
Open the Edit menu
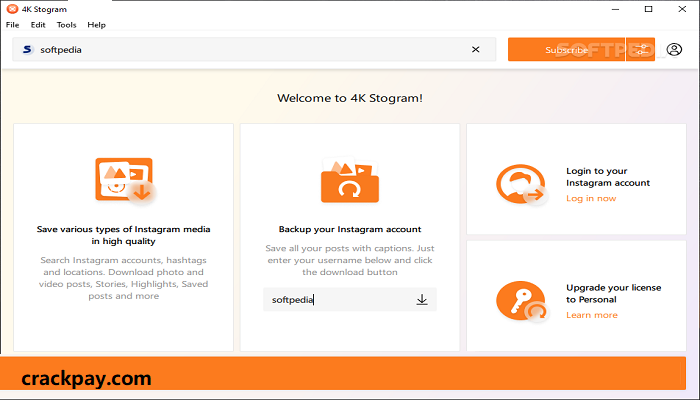[38, 25]
